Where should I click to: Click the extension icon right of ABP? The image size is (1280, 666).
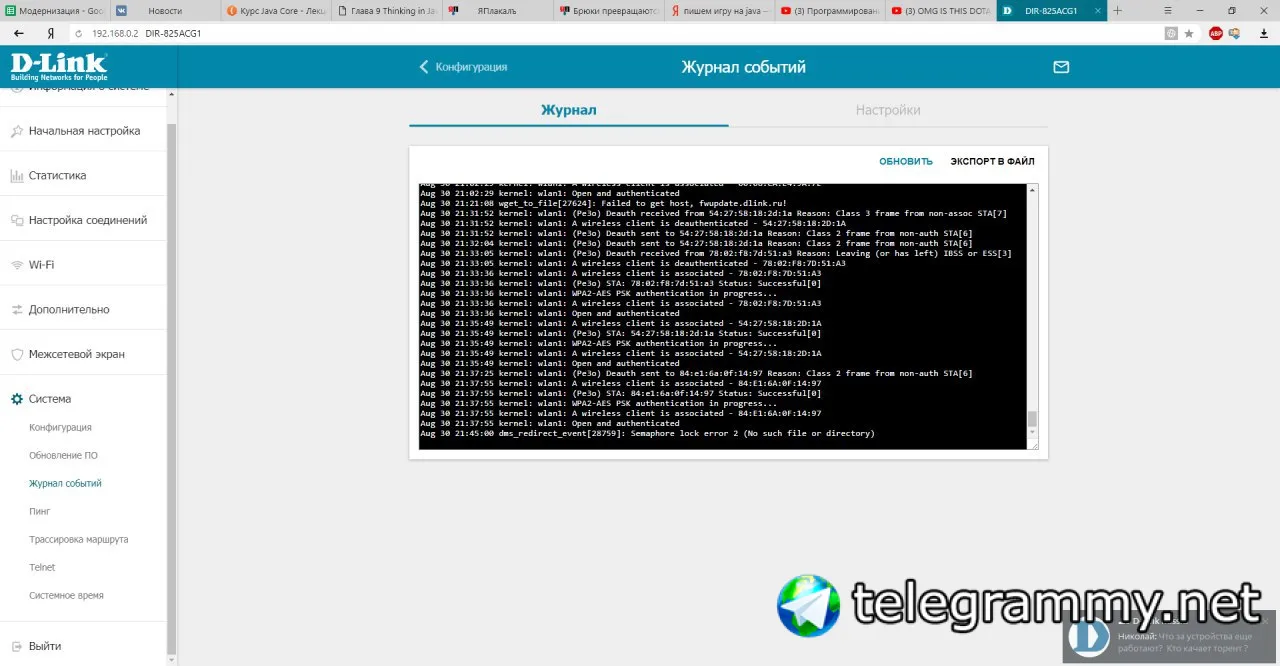tap(1235, 33)
